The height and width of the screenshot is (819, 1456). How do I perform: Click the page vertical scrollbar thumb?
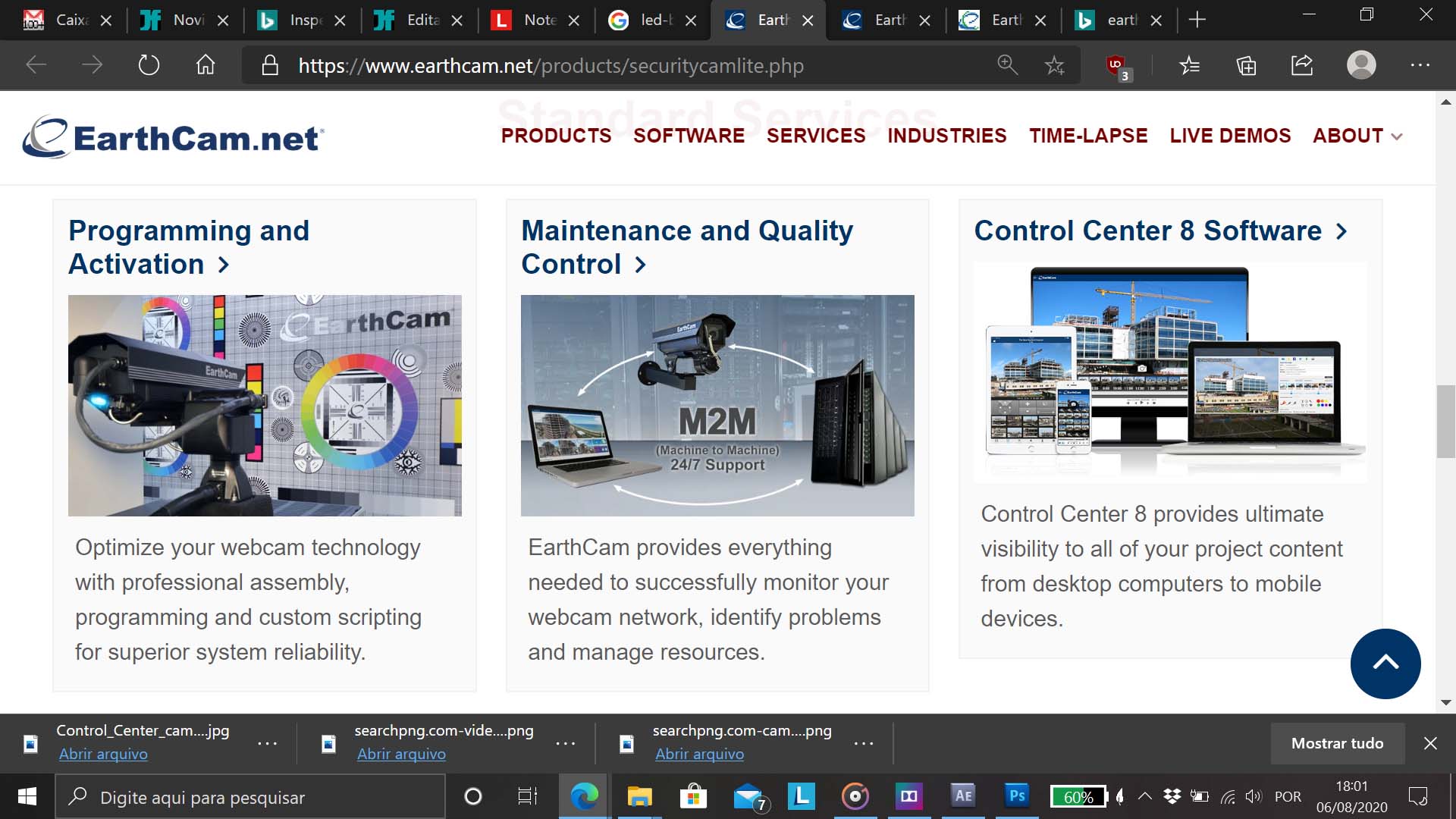[x=1445, y=422]
